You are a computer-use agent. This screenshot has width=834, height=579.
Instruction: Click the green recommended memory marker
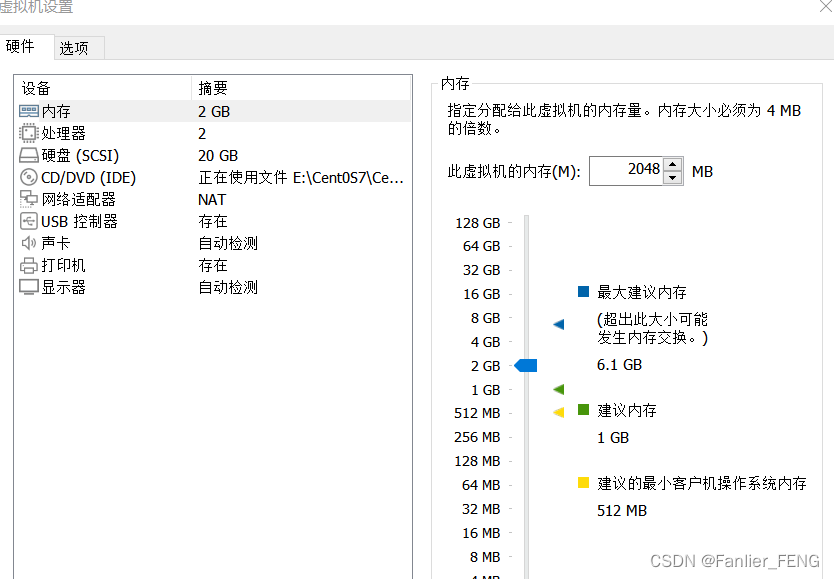tap(557, 389)
